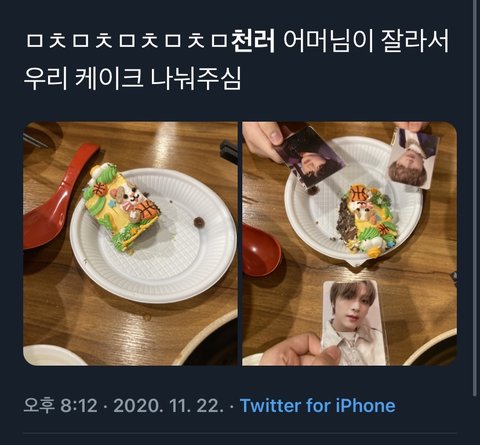Click the 오후 8:12 timestamp
This screenshot has height=445, width=480.
pyautogui.click(x=60, y=406)
